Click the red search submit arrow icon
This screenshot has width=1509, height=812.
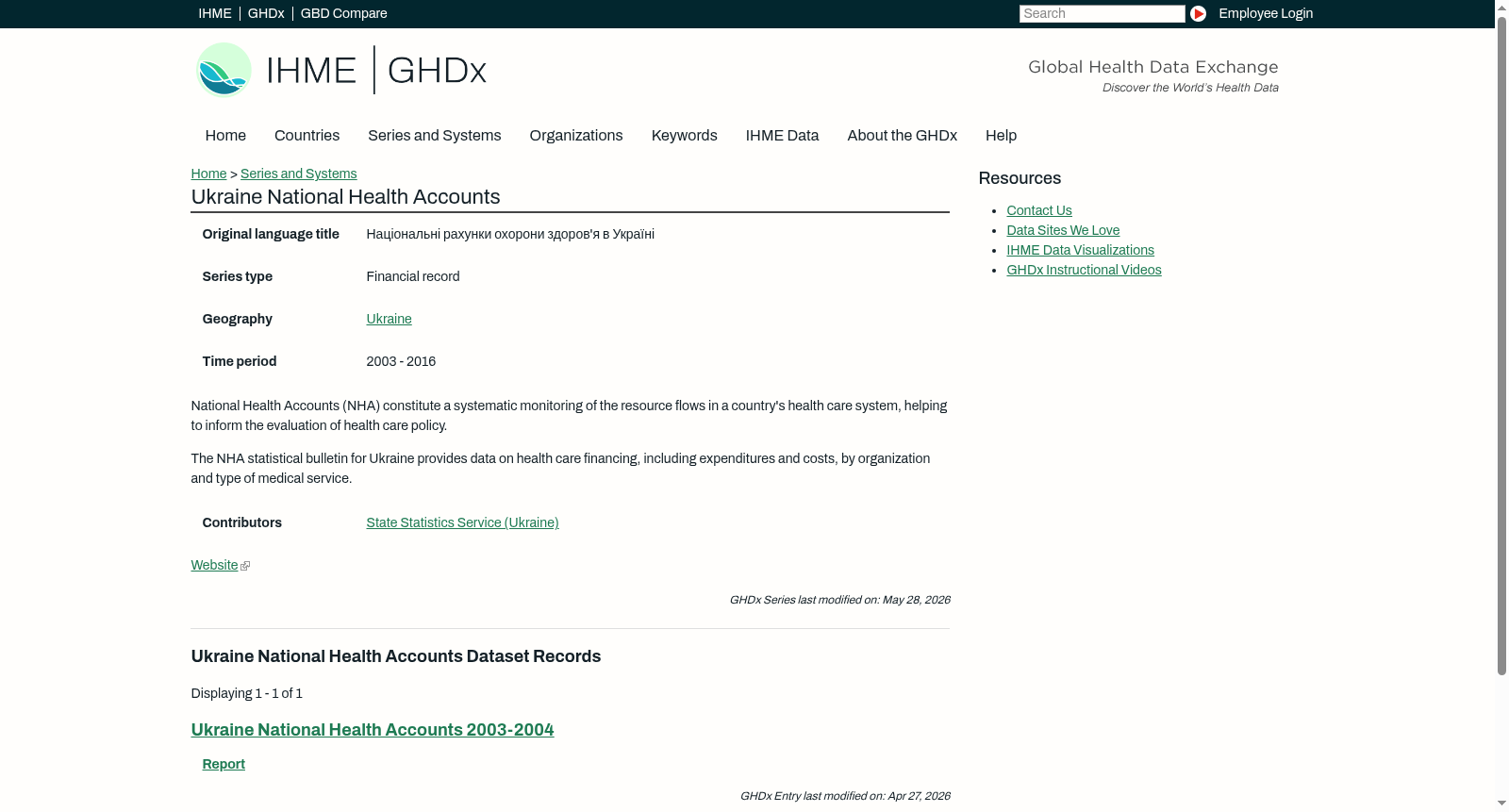click(1198, 13)
